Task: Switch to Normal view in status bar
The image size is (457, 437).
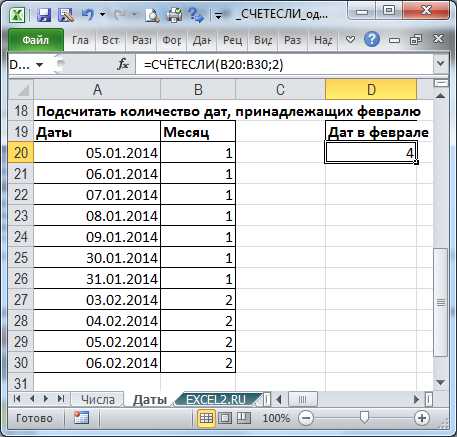Action: (x=206, y=418)
